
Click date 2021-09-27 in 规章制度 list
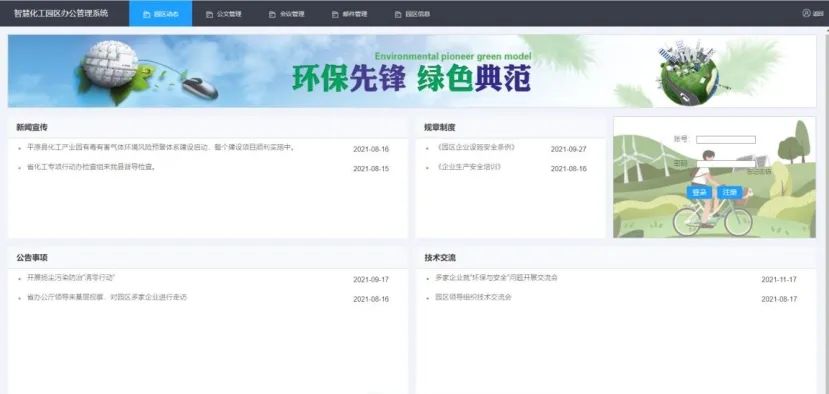[x=568, y=149]
